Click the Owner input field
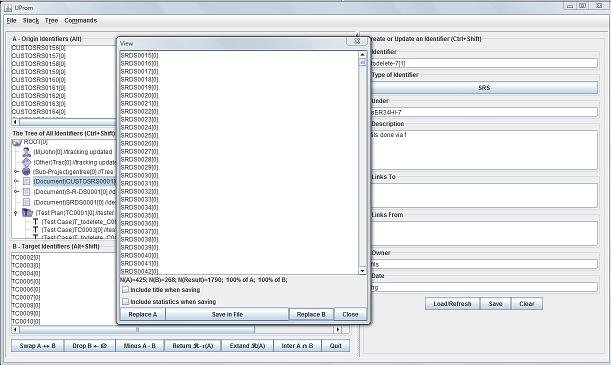Screen dimensions: 611x365 [x=484, y=264]
